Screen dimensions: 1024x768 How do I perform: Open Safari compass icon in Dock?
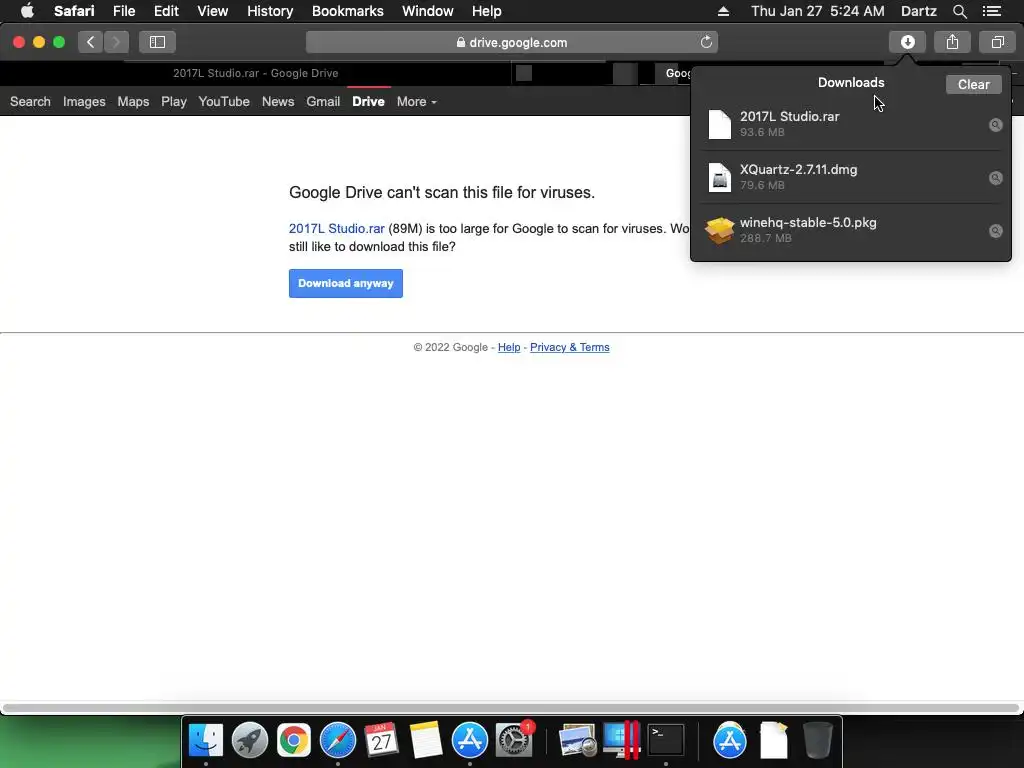pos(338,741)
